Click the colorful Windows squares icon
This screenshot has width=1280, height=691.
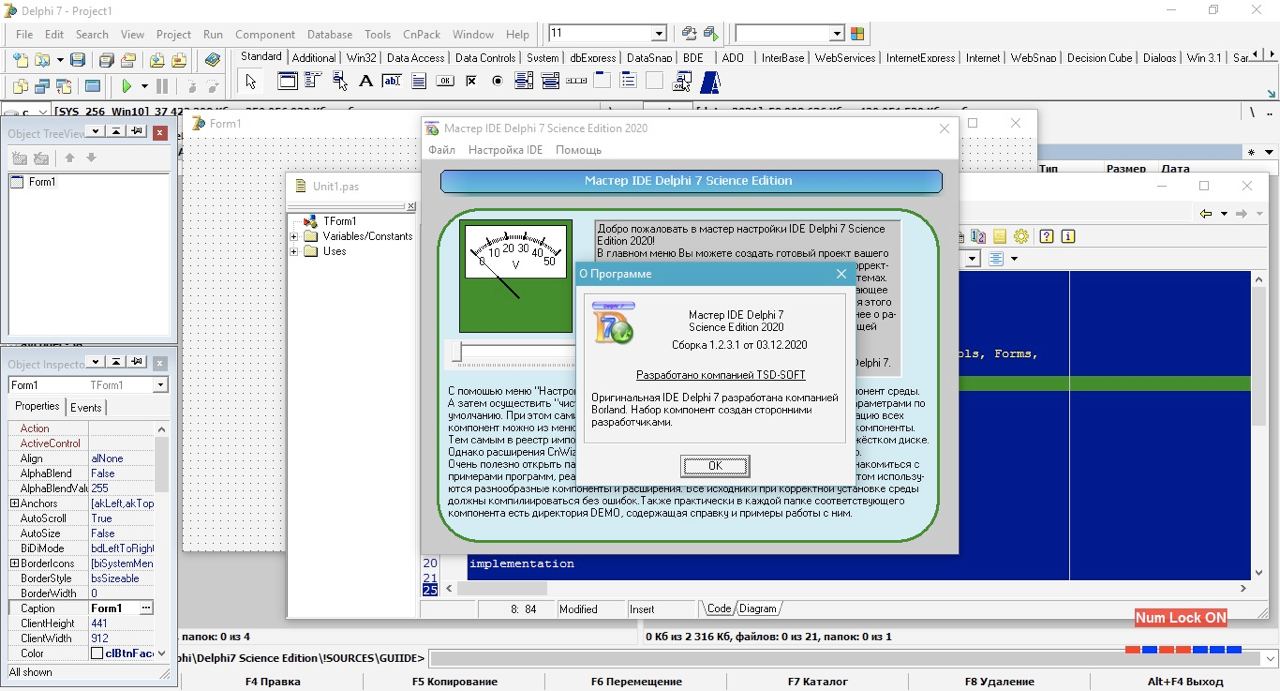point(857,33)
